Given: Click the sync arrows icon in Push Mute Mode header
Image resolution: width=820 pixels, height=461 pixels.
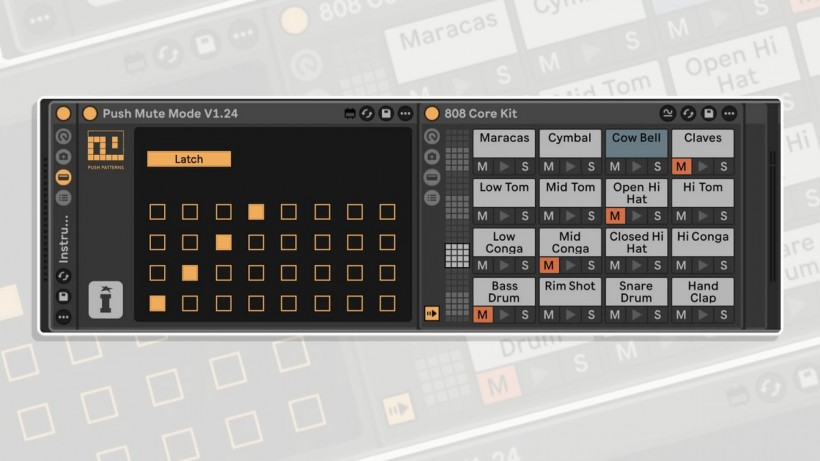Looking at the screenshot, I should (367, 113).
